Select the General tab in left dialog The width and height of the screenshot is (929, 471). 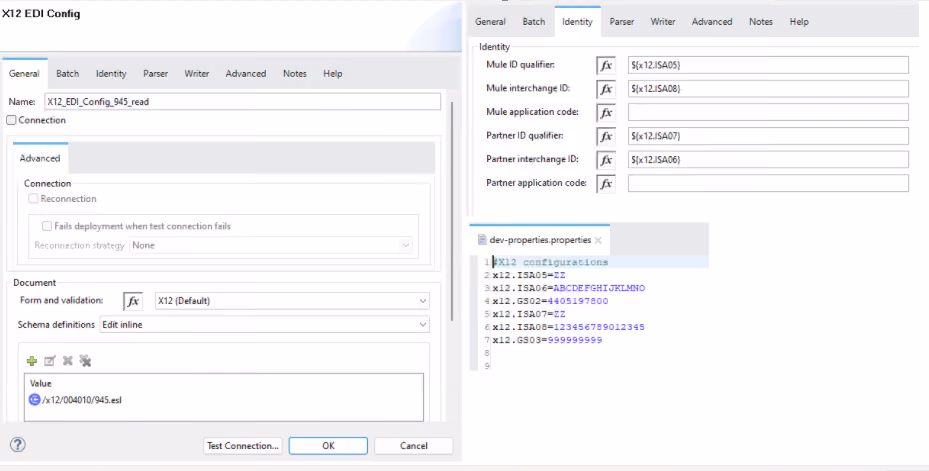[24, 73]
